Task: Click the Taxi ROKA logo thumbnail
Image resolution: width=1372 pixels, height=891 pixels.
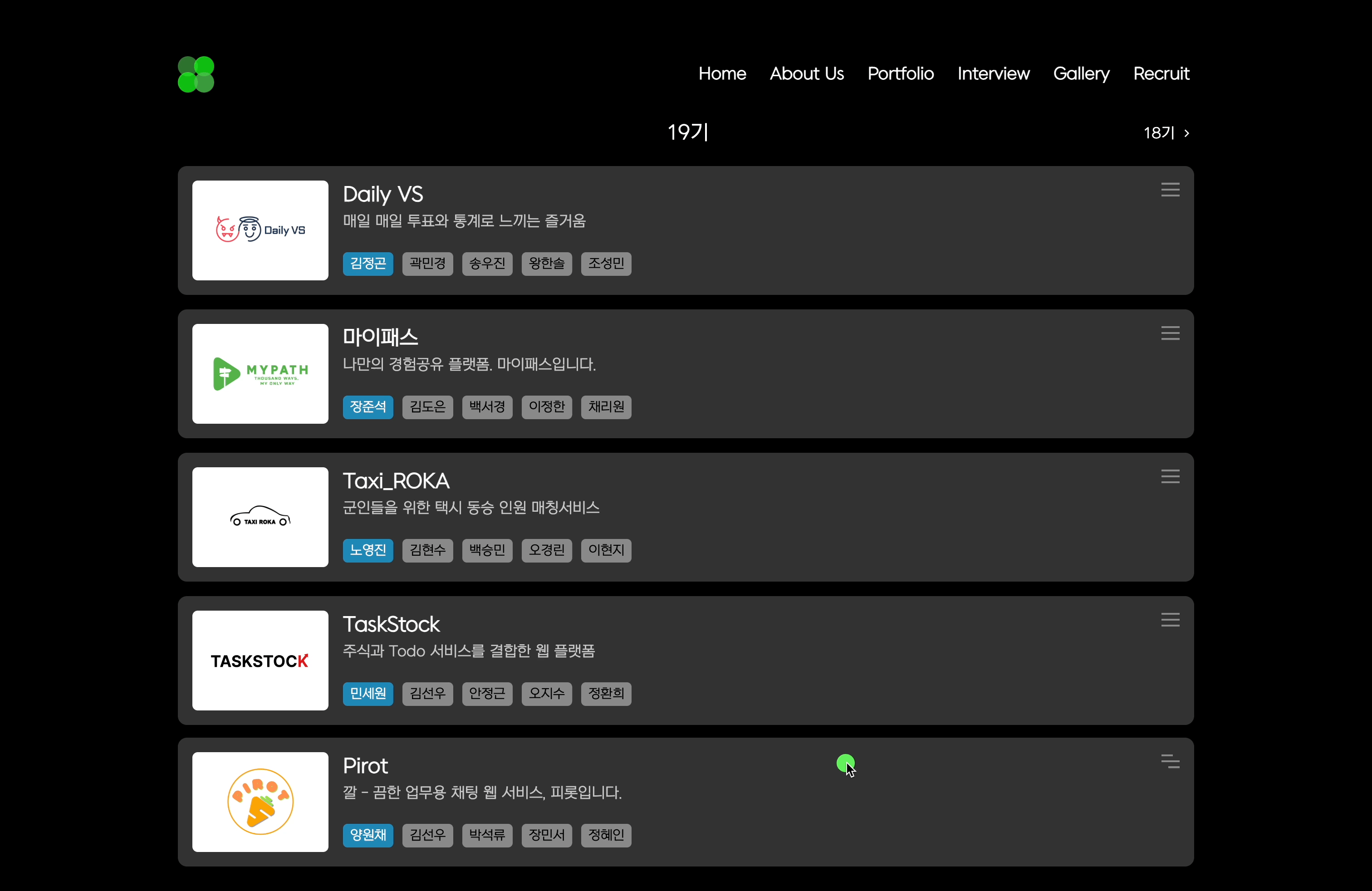Action: point(260,518)
